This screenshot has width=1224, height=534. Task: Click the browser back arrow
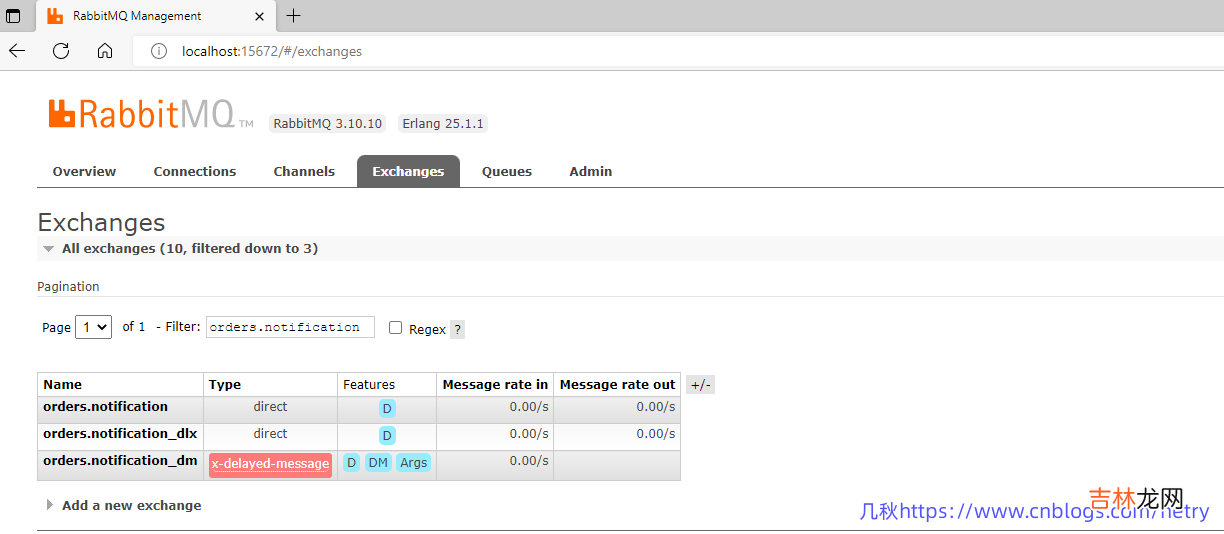17,51
